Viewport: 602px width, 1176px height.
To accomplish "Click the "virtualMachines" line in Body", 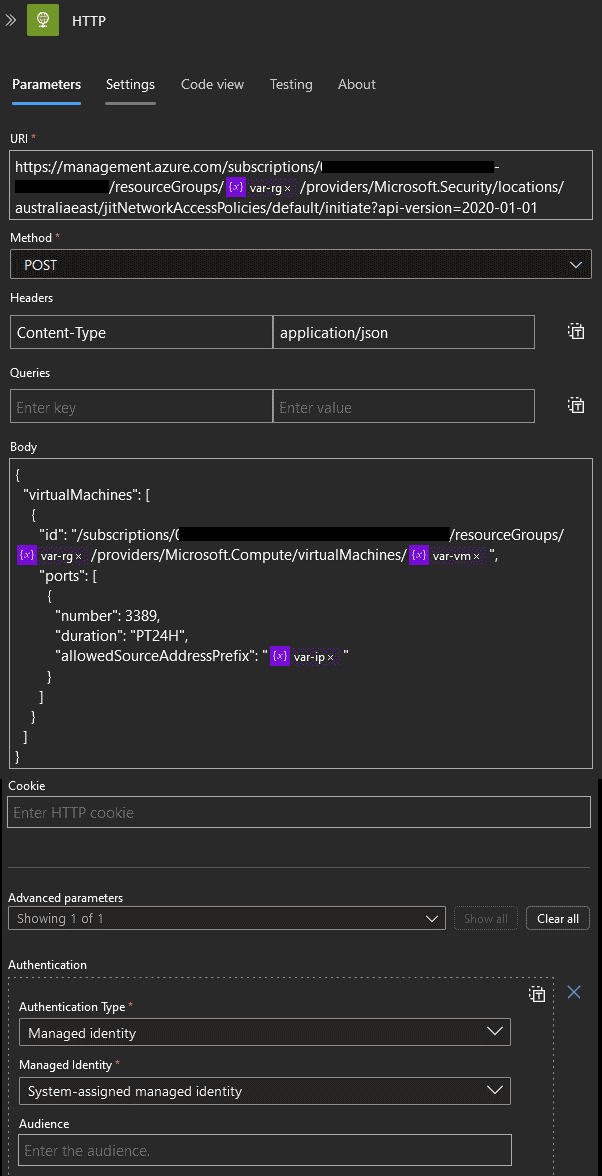I will (88, 494).
